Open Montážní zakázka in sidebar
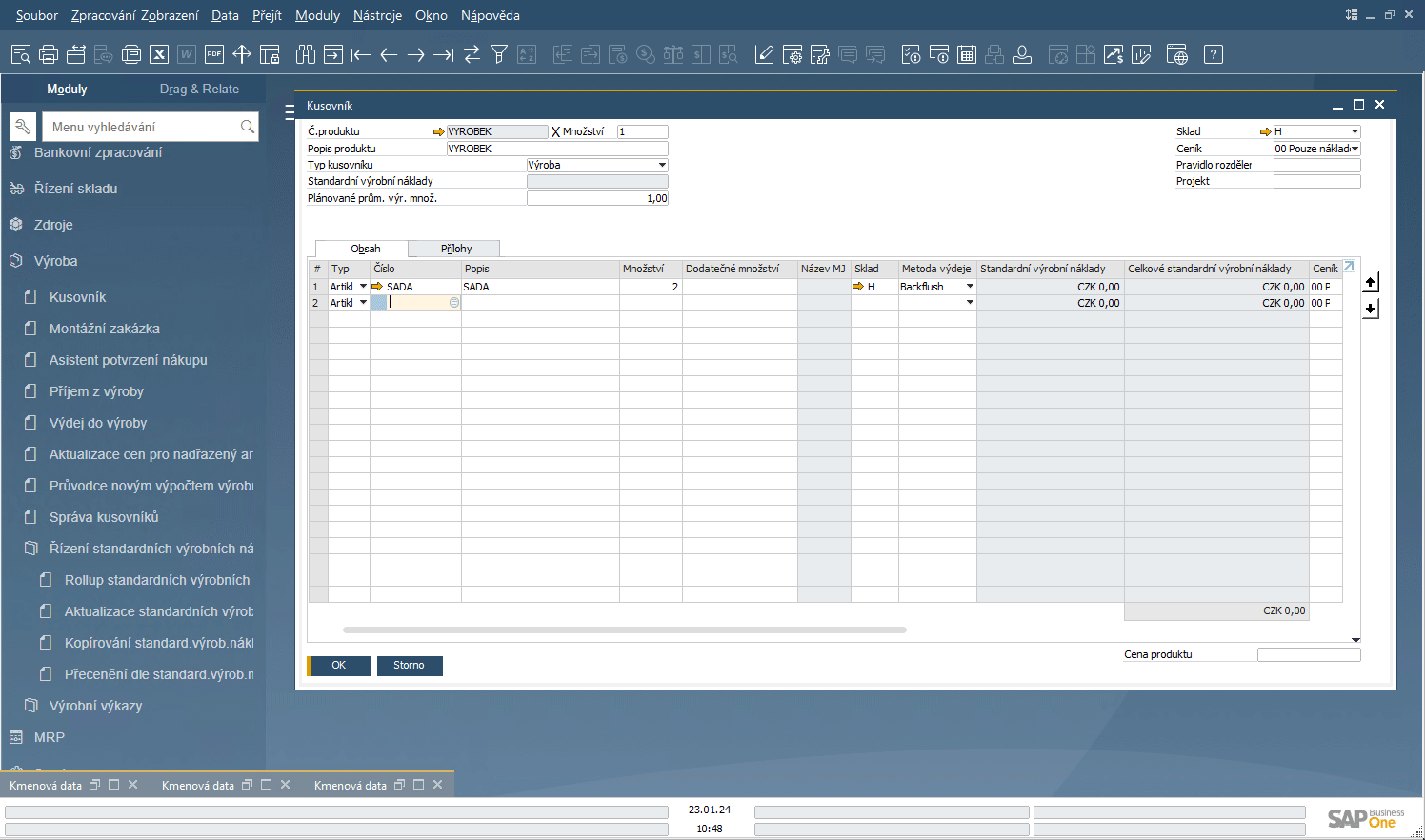This screenshot has height=840, width=1425. point(105,329)
